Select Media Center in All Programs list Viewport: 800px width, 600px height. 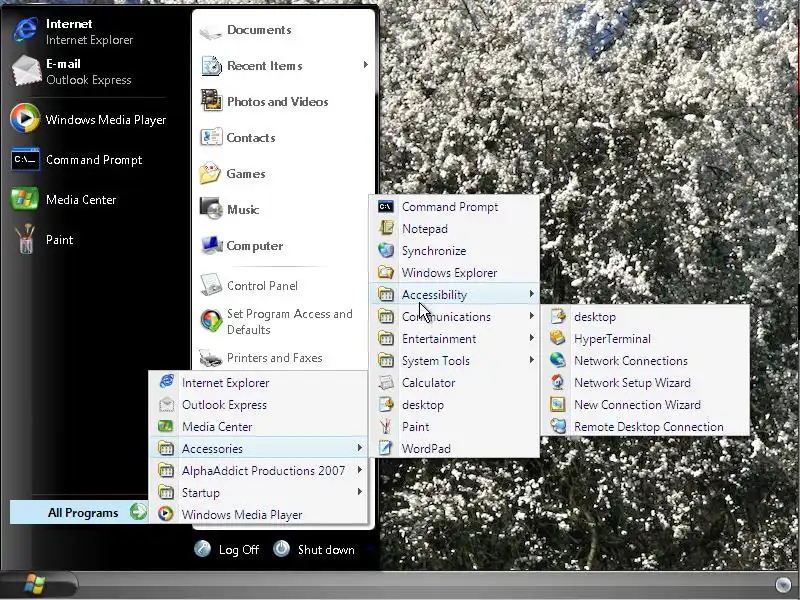(x=258, y=426)
